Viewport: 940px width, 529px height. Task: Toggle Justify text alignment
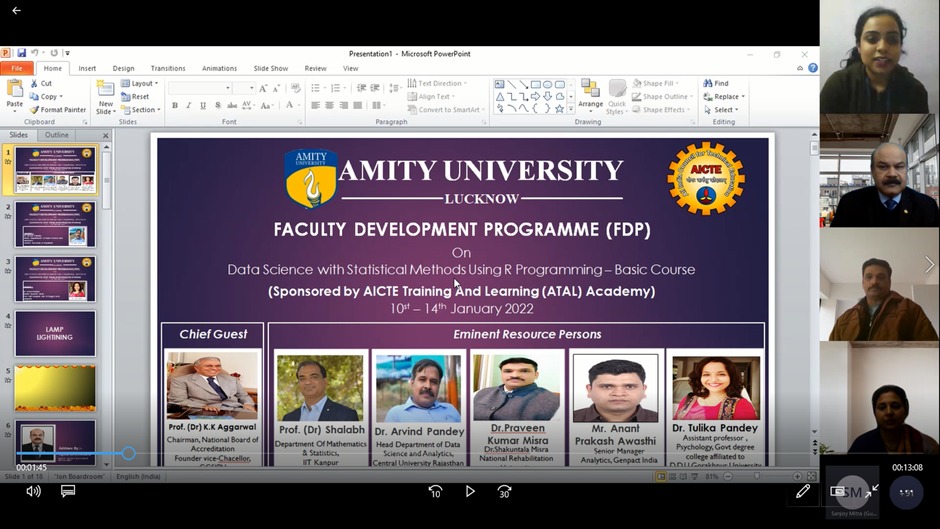coord(358,106)
